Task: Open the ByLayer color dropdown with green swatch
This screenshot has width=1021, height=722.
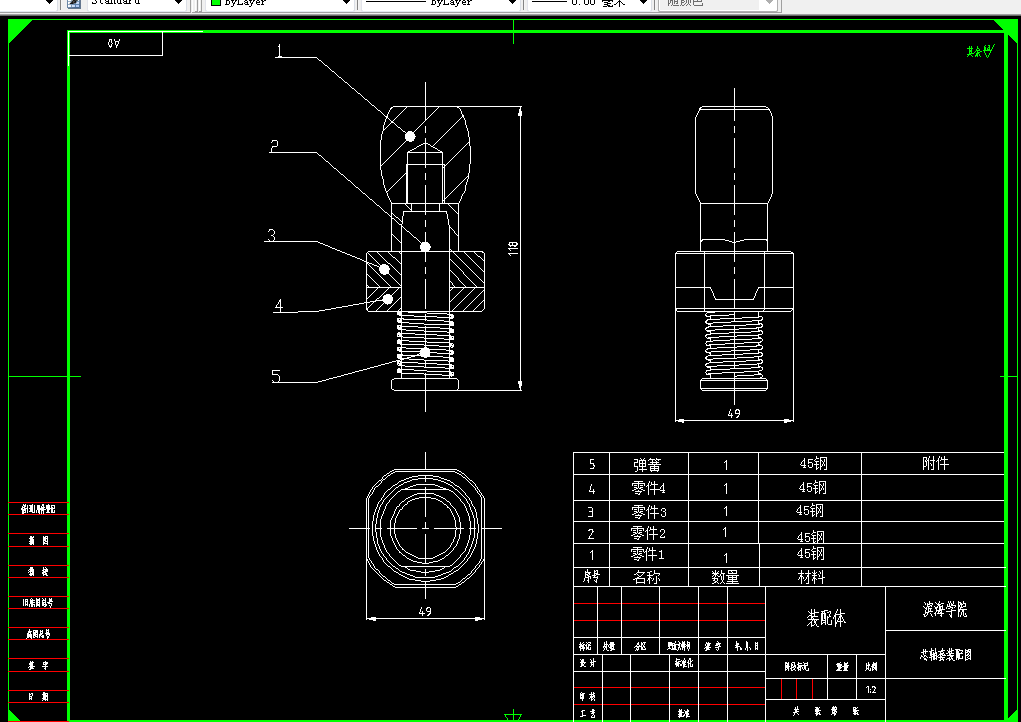Action: click(x=280, y=3)
